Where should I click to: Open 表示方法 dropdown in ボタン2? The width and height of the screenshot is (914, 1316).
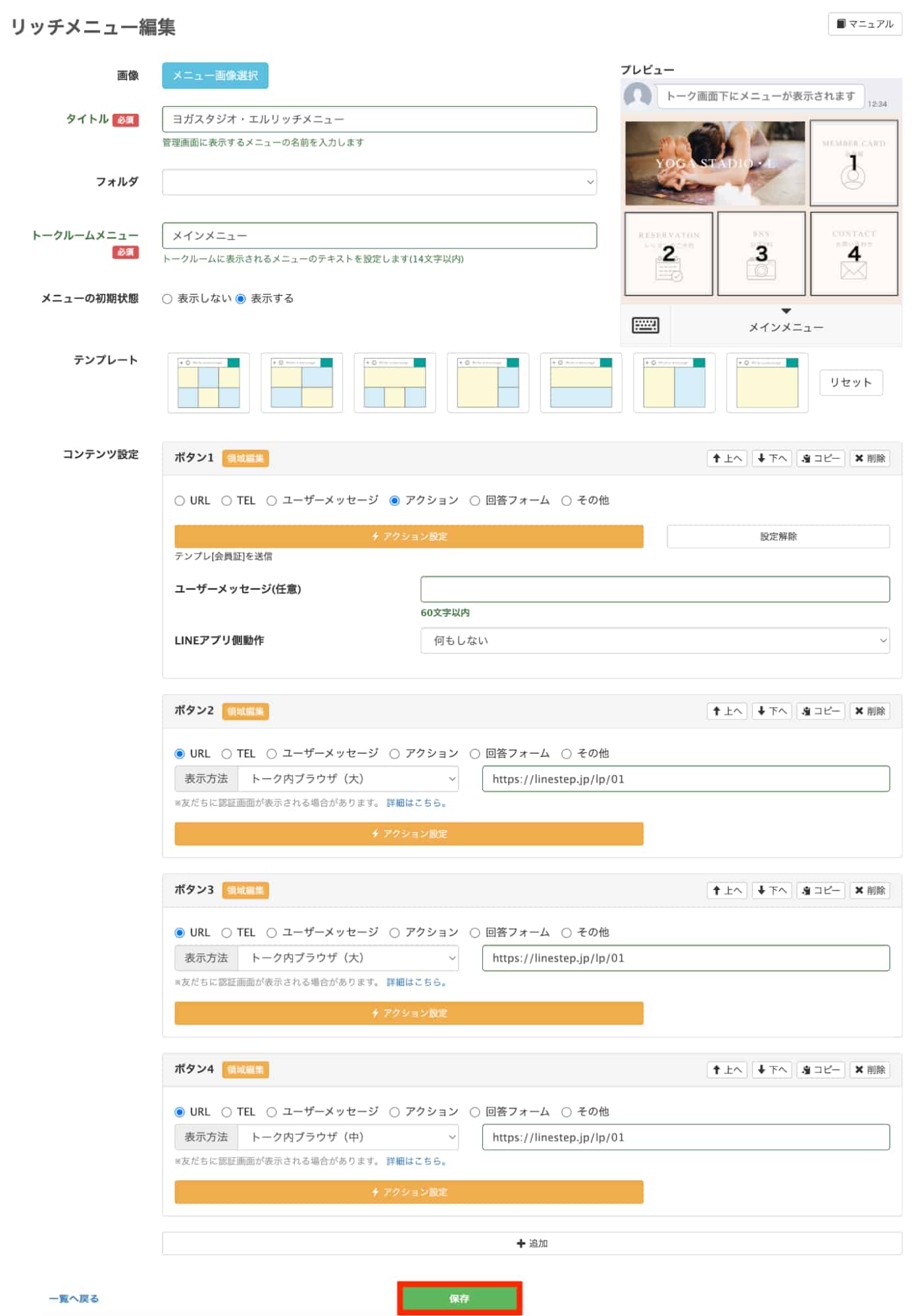click(348, 779)
